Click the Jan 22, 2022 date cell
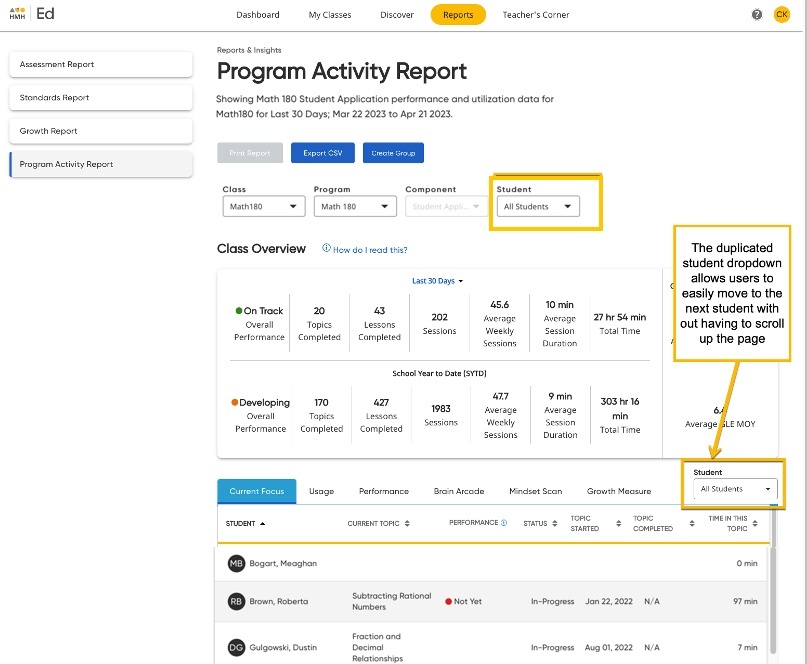This screenshot has width=807, height=664. point(609,601)
